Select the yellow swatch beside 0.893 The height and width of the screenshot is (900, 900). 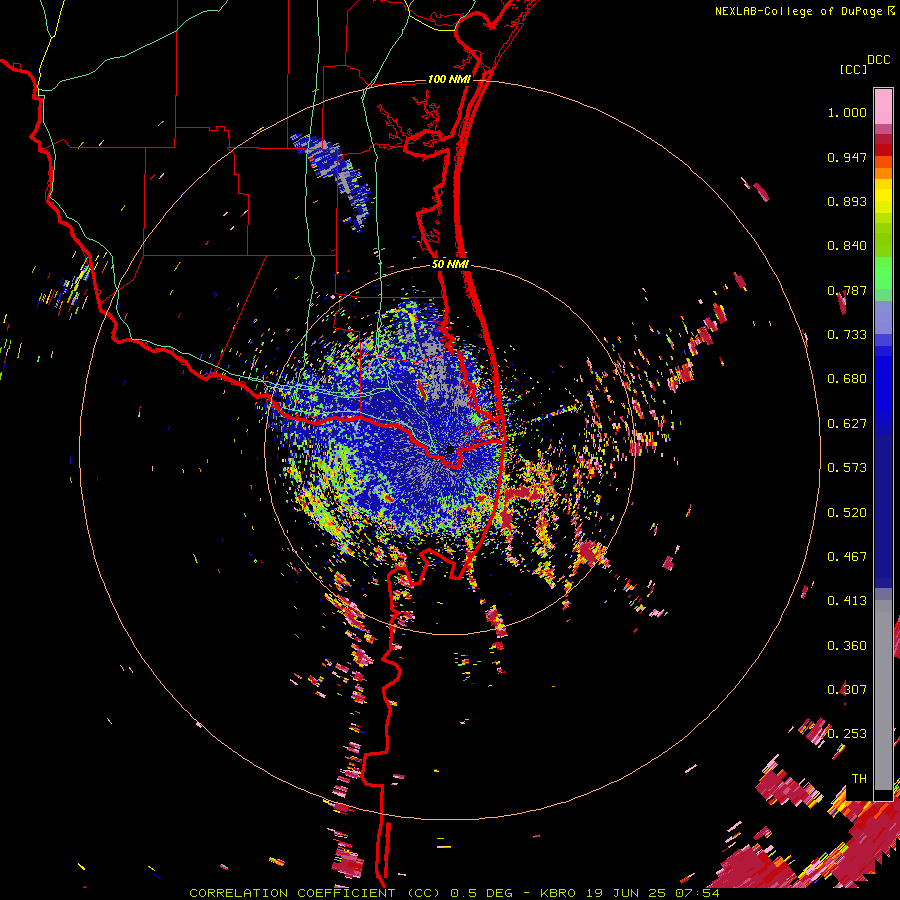click(883, 196)
